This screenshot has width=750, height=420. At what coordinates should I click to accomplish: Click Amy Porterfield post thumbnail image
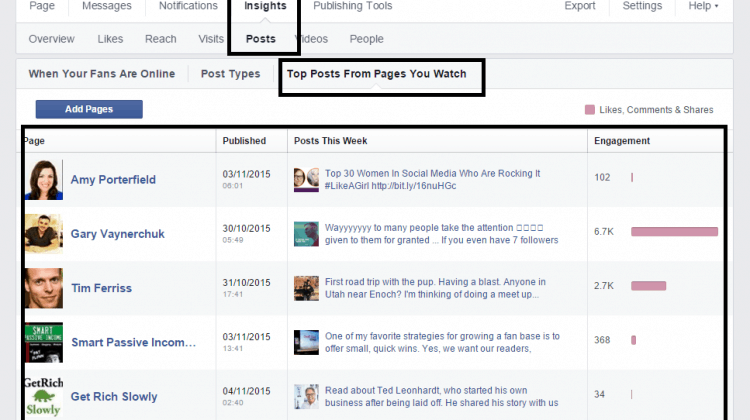point(306,180)
